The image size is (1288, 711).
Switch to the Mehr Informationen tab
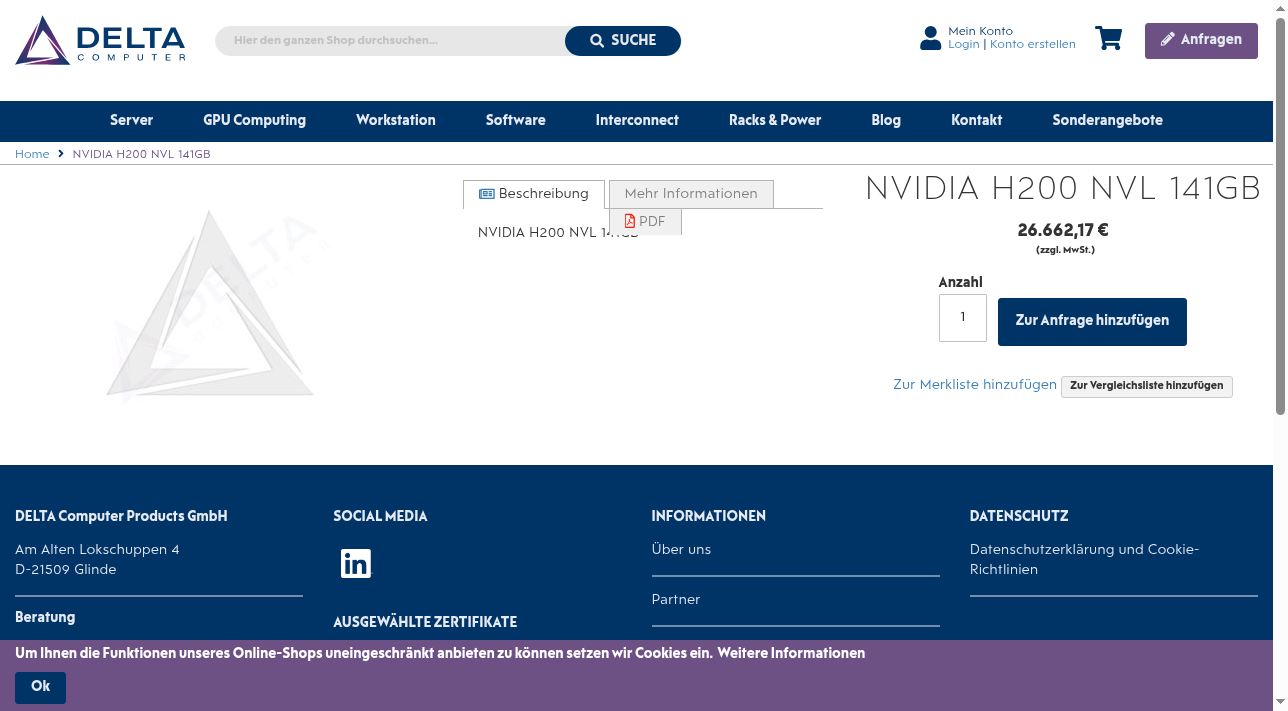click(691, 194)
